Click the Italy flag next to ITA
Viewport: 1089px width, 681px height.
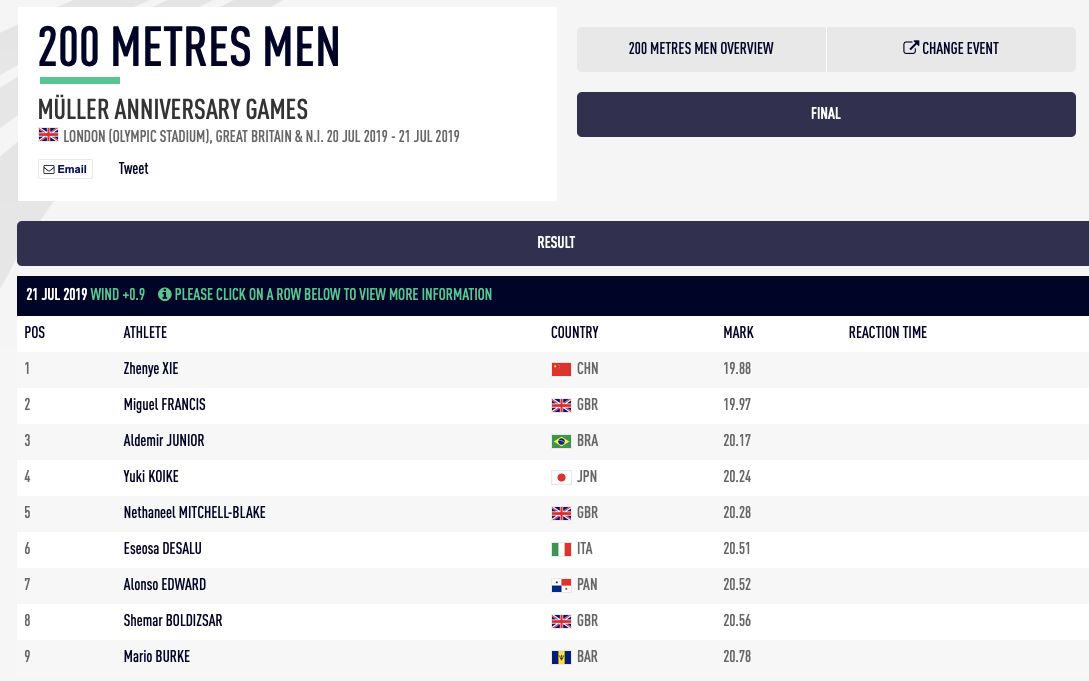tap(561, 550)
